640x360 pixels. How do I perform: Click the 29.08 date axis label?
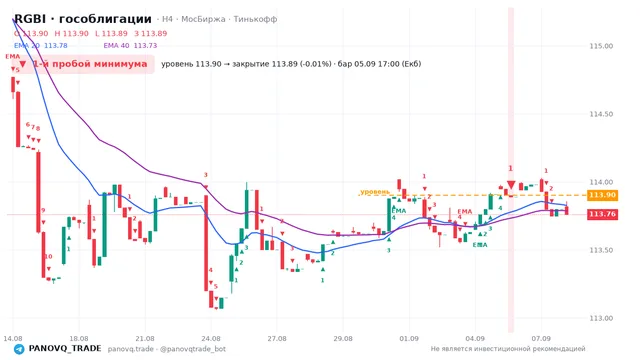click(x=343, y=339)
